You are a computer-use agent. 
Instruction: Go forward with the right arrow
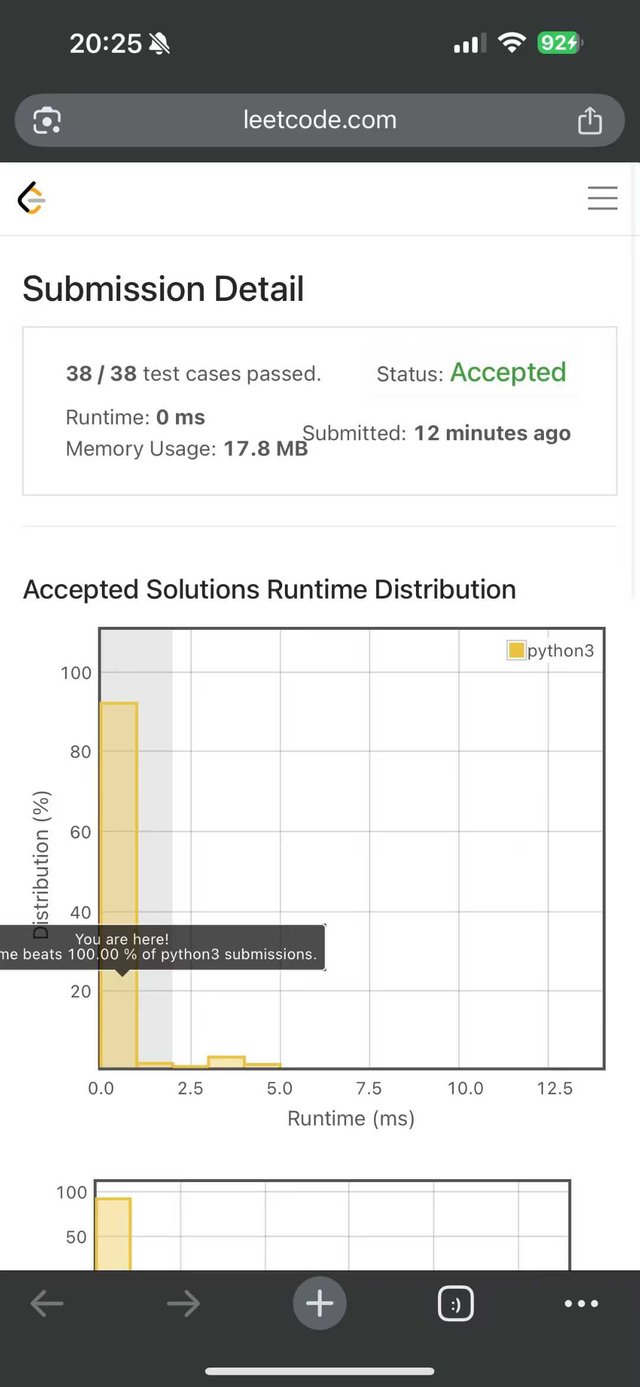pos(183,1303)
